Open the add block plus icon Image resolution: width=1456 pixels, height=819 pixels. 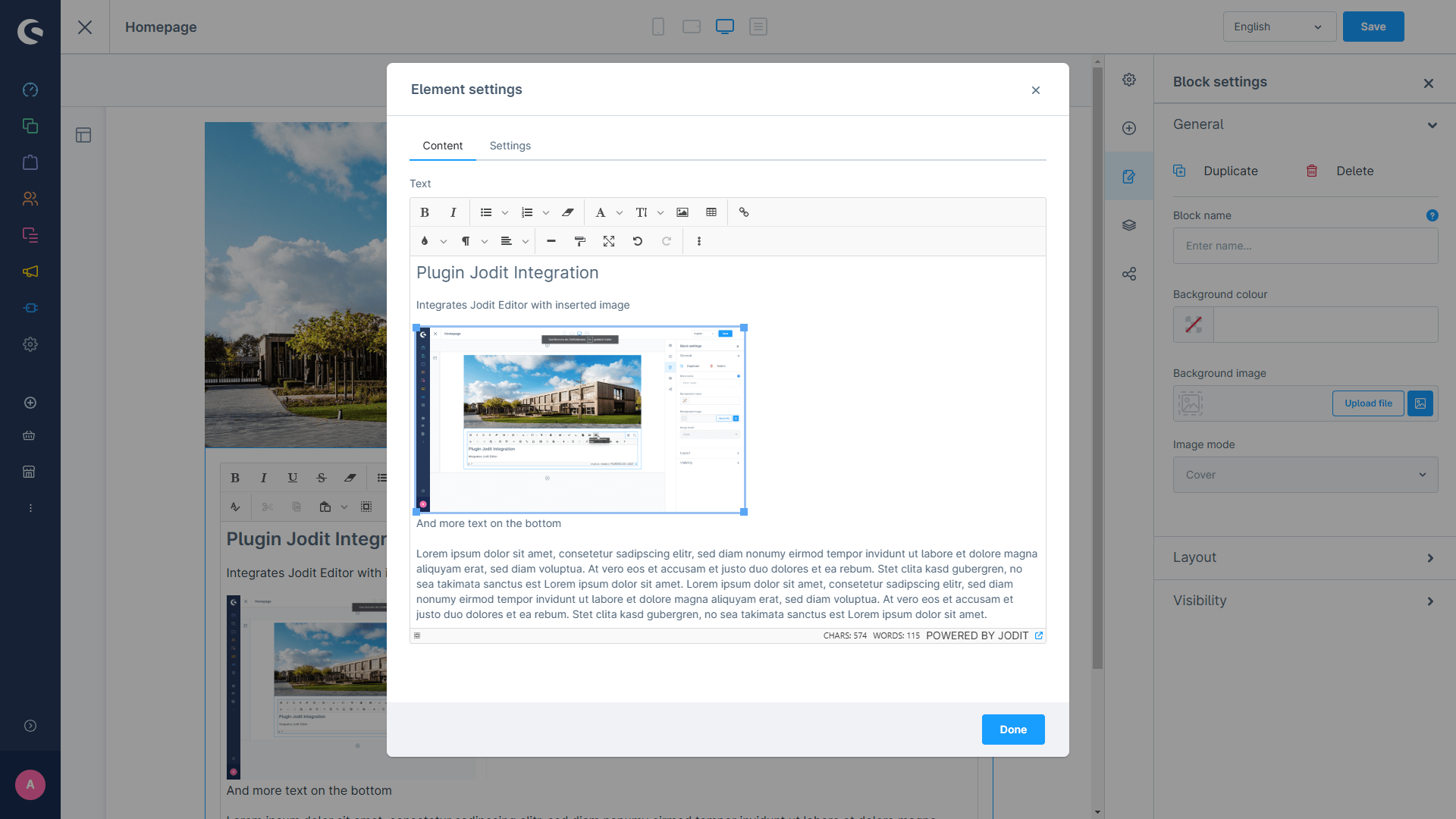[x=1129, y=128]
